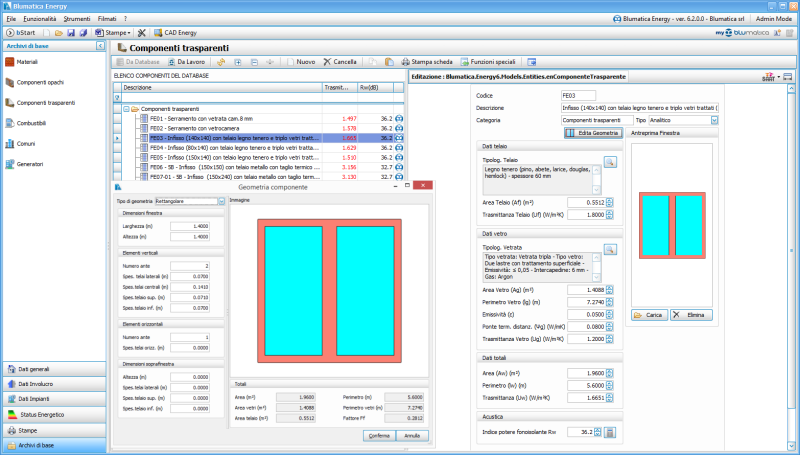Image resolution: width=800 pixels, height=455 pixels.
Task: Adjust the Trasmittanza Vetro (Ug) stepper
Action: (x=610, y=339)
